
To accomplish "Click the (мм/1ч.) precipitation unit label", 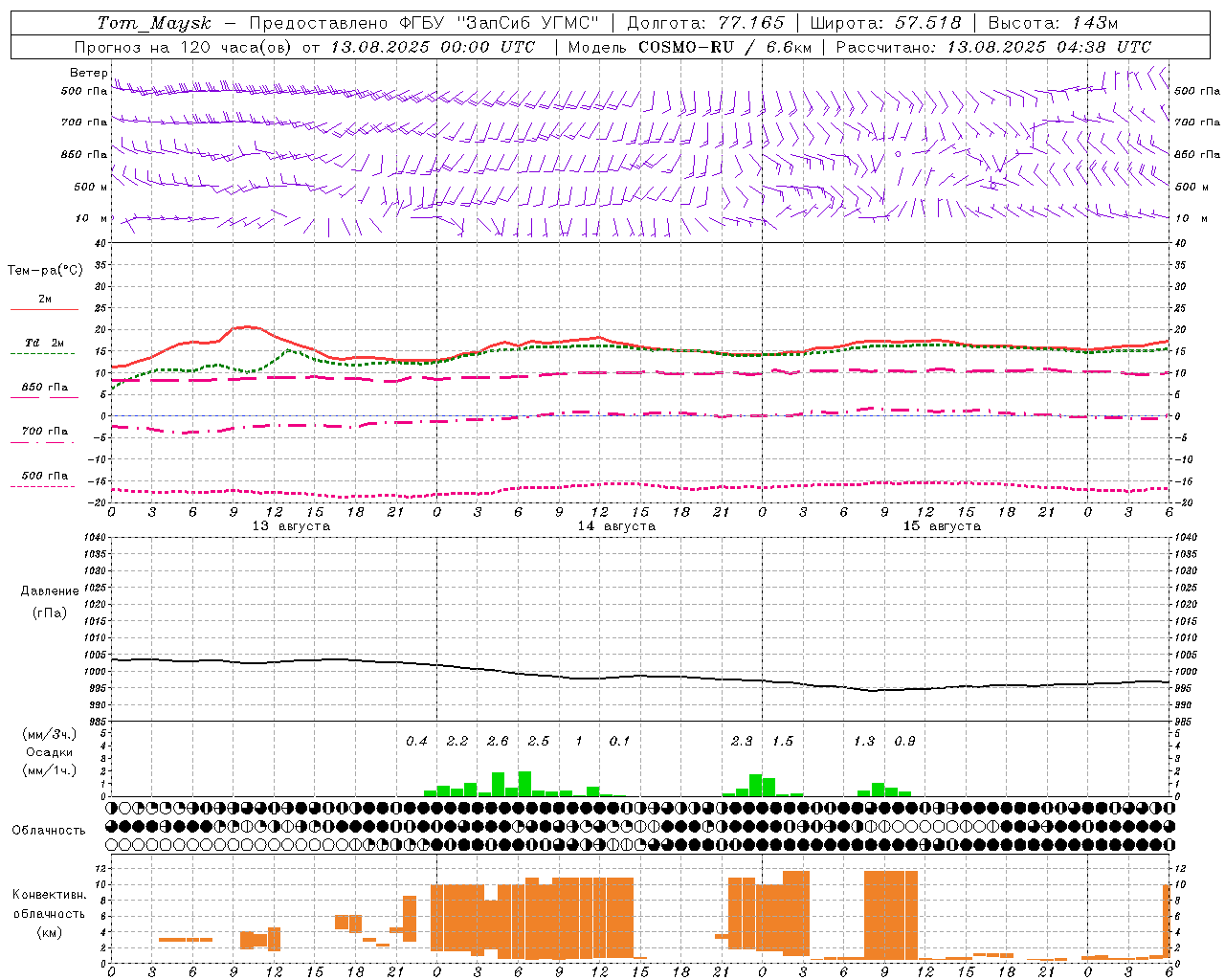I will click(50, 770).
